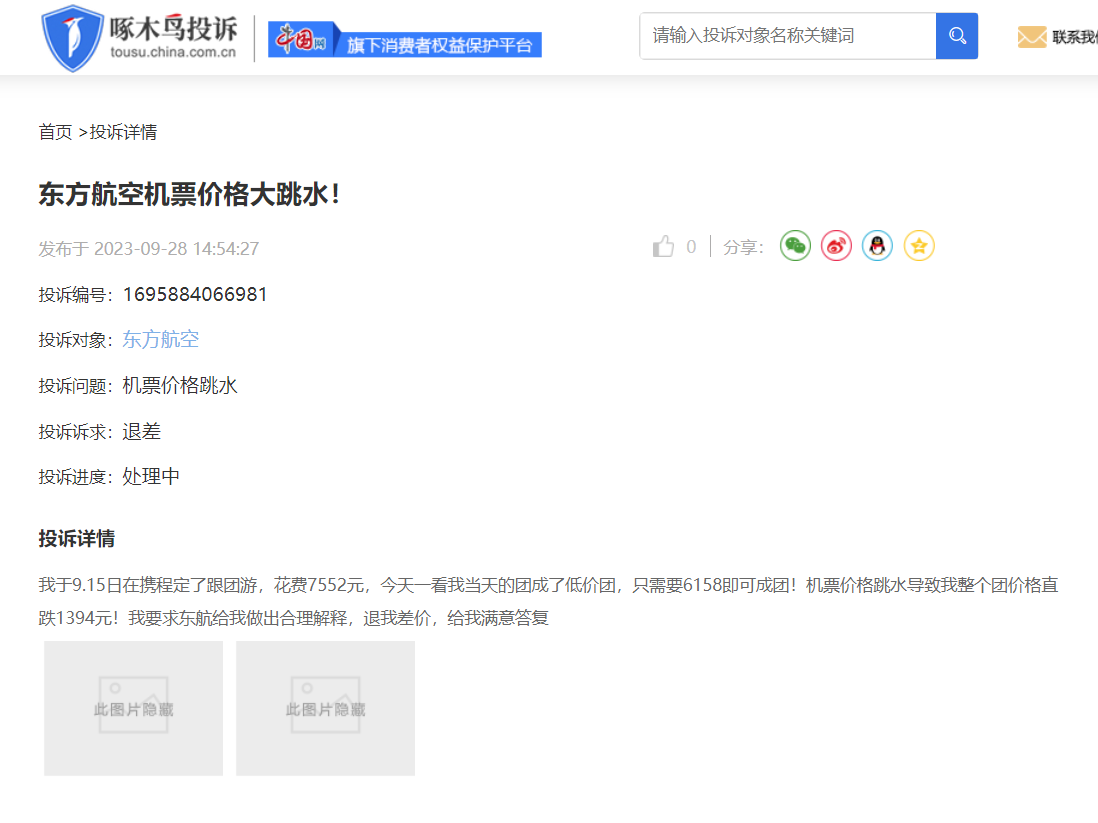Click 投诉详情 in the breadcrumb
1098x823 pixels.
[x=123, y=132]
